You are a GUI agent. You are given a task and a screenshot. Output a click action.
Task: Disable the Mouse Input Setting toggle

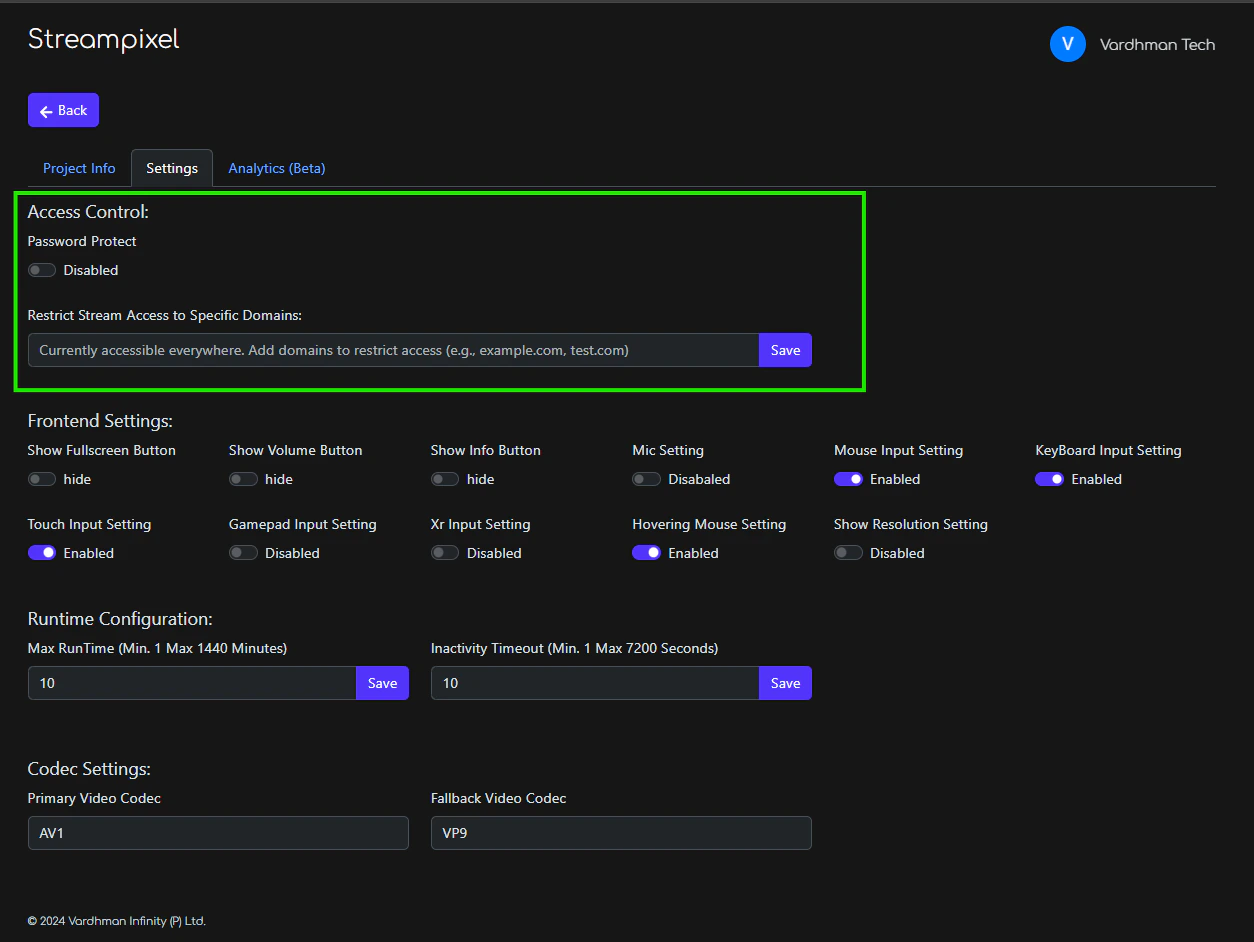pos(848,479)
